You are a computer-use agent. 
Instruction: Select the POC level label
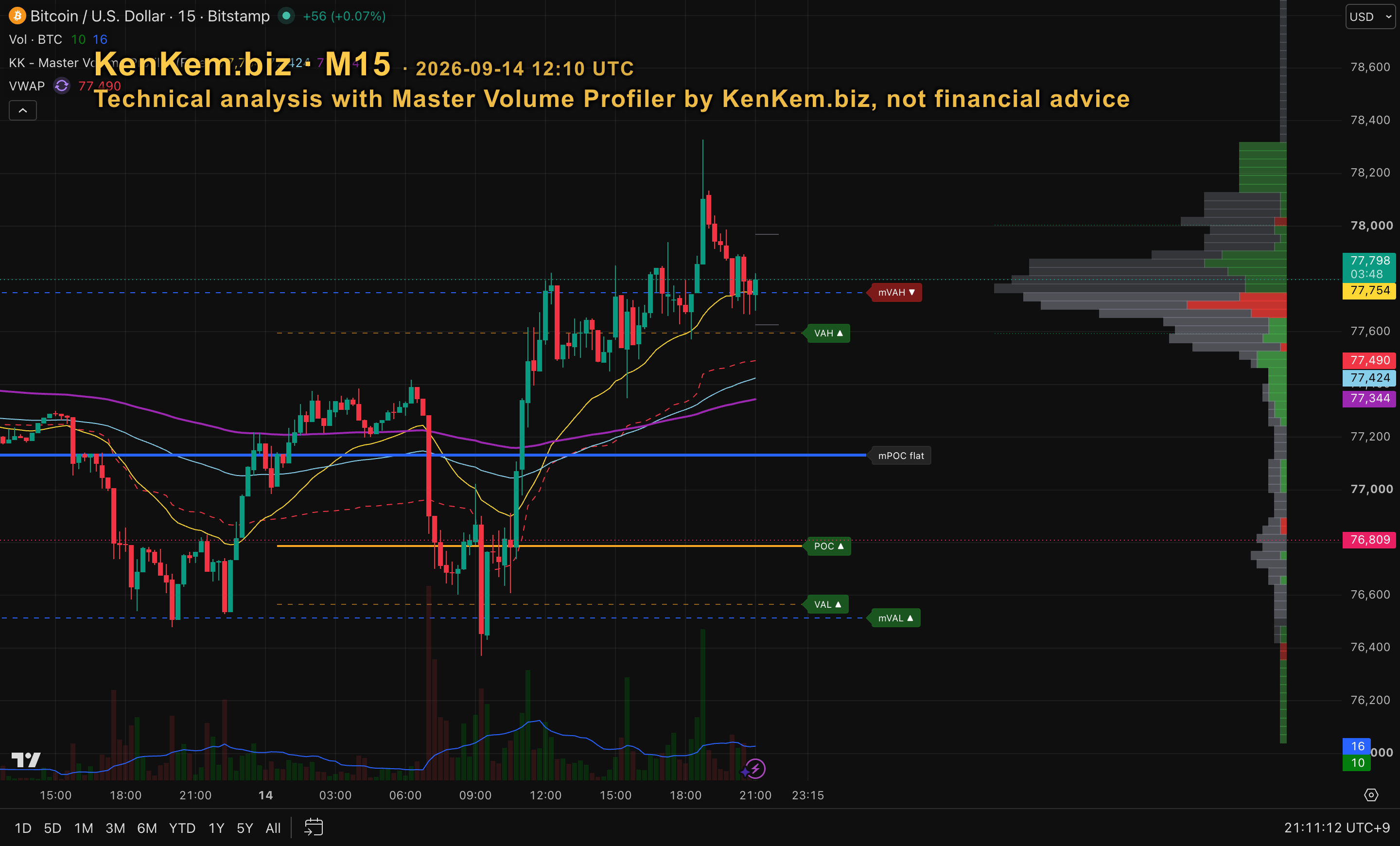[829, 546]
